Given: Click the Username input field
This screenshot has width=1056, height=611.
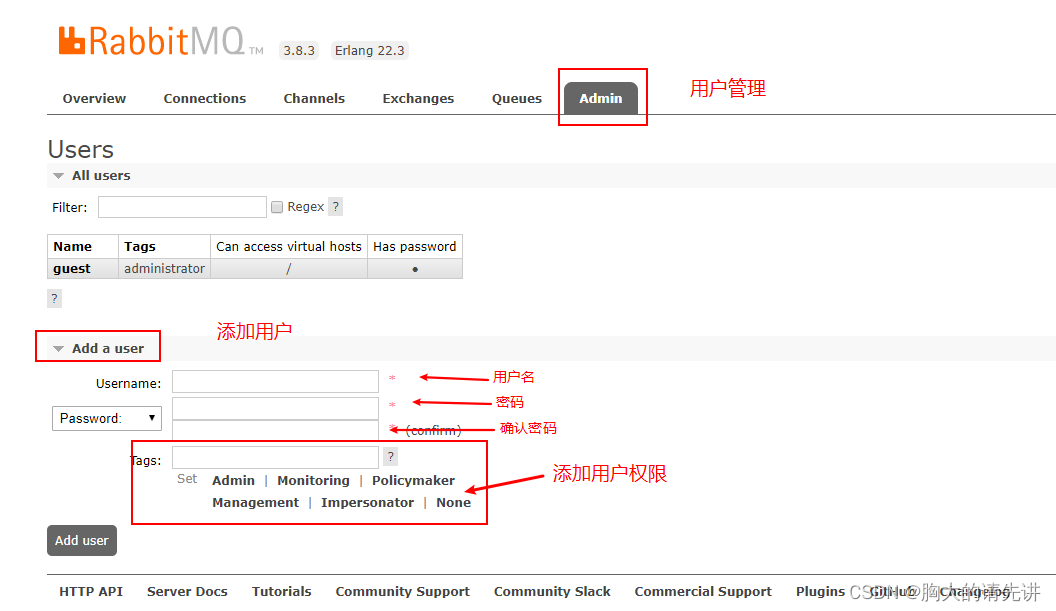Looking at the screenshot, I should click(x=275, y=381).
